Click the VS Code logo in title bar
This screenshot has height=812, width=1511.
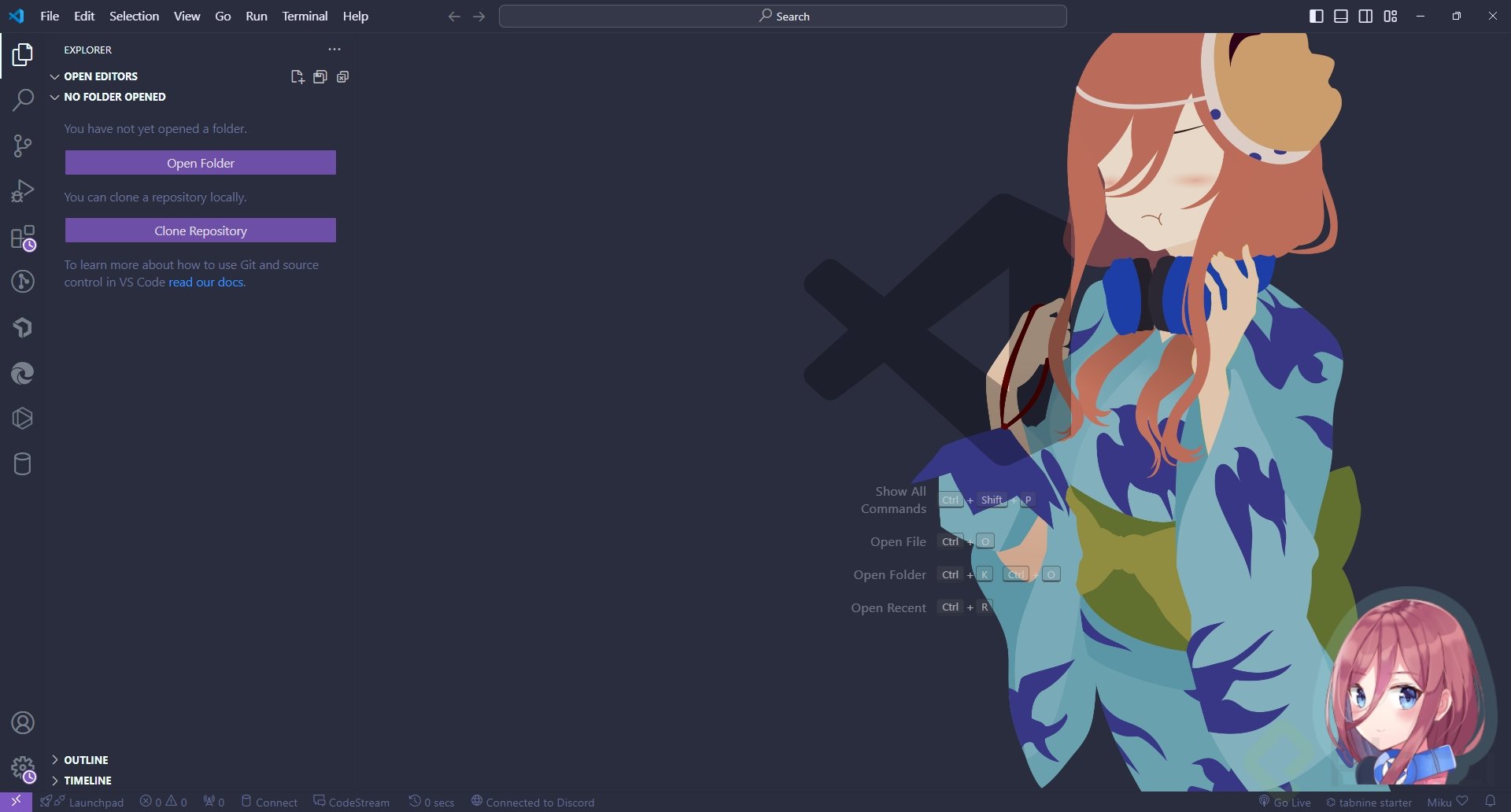click(17, 16)
